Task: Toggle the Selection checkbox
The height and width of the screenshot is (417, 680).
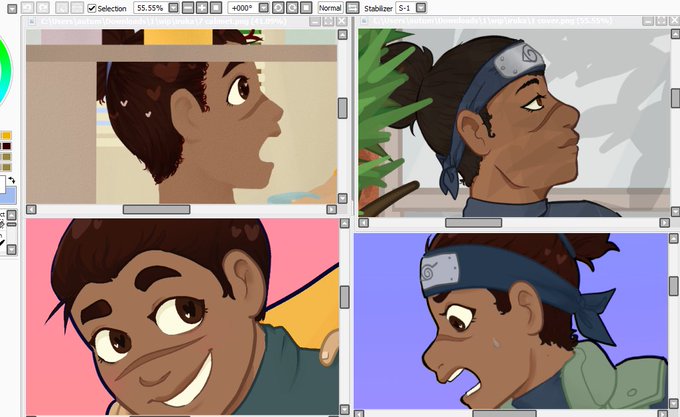Action: (x=92, y=8)
